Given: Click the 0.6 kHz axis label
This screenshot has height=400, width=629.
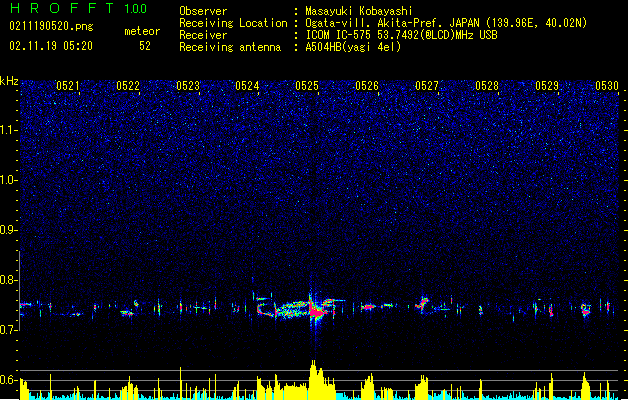Looking at the screenshot, I should coord(9,380).
